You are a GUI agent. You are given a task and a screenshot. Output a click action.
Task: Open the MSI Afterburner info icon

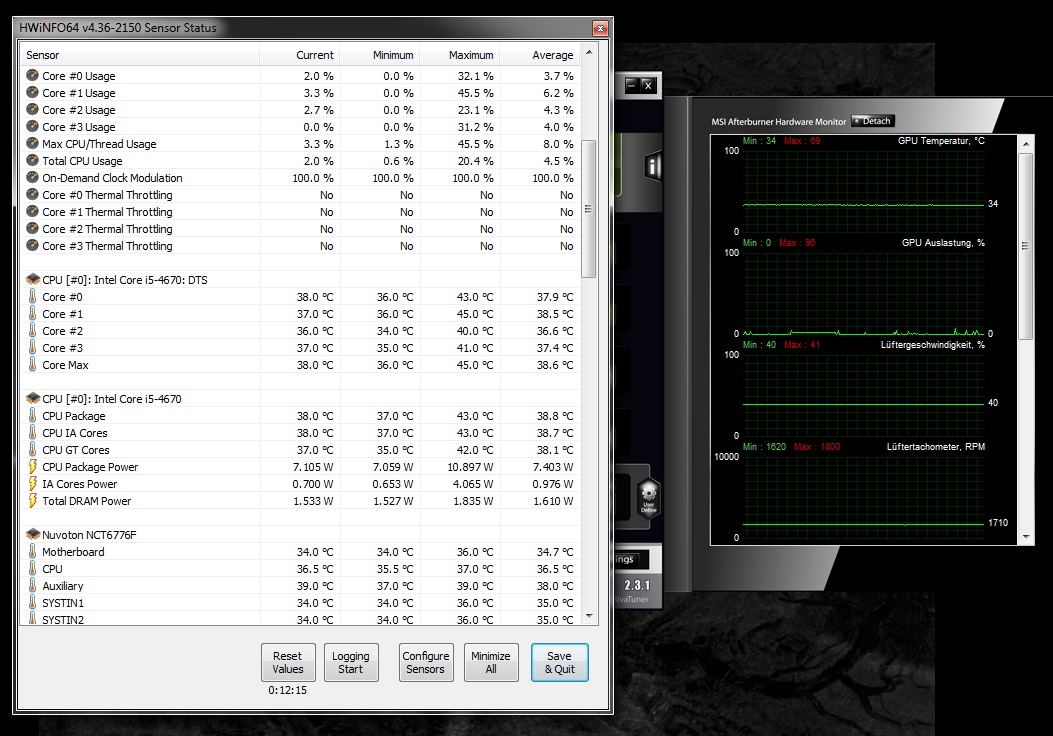[653, 166]
